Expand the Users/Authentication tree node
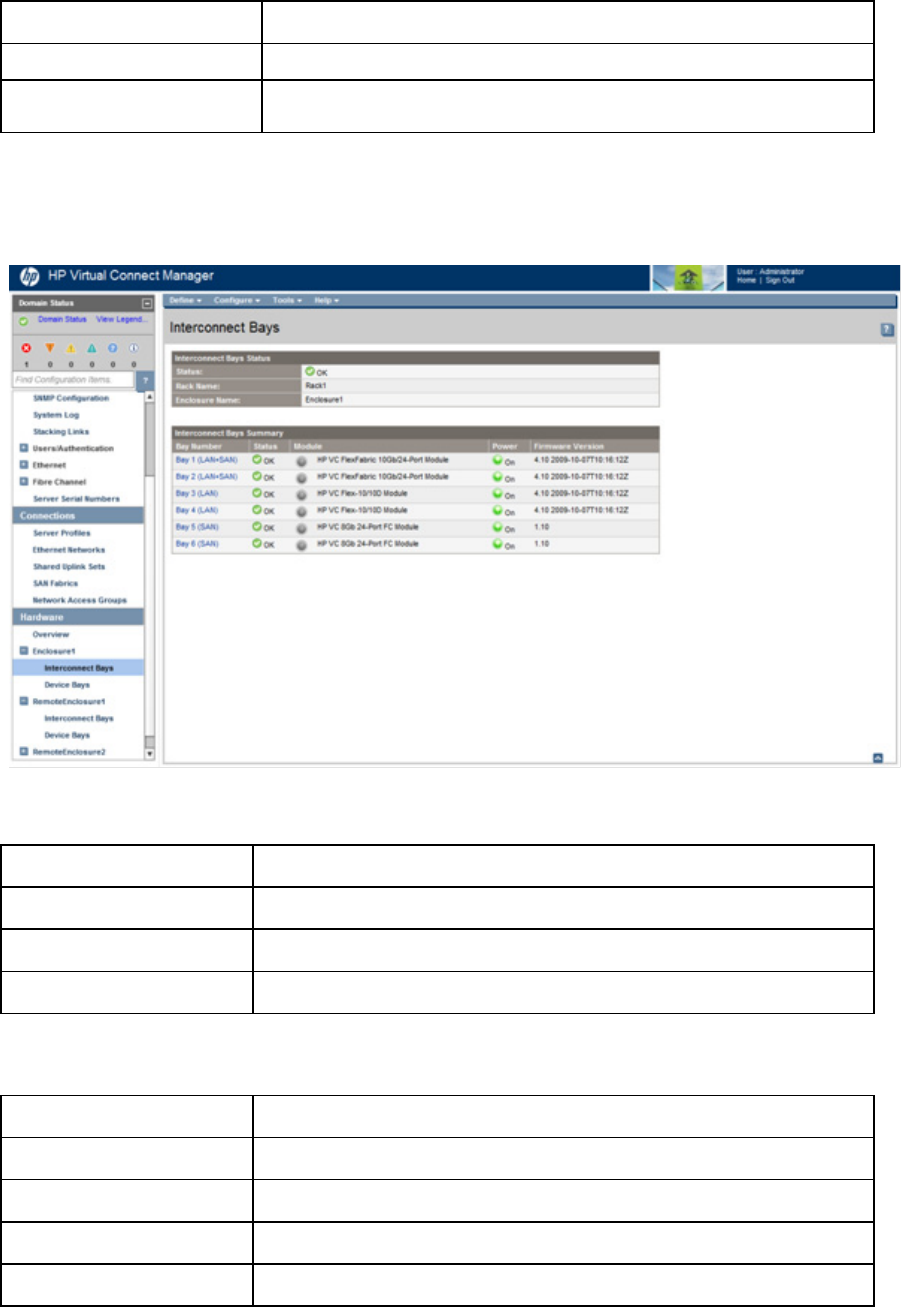The image size is (902, 1307). 23,448
